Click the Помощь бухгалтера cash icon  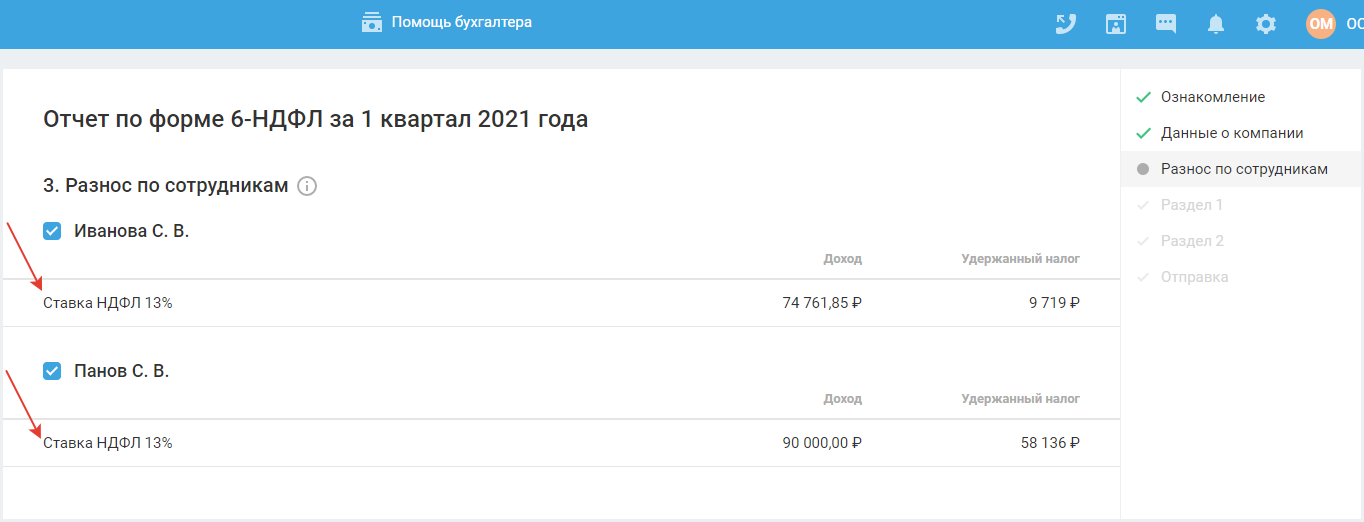tap(372, 22)
